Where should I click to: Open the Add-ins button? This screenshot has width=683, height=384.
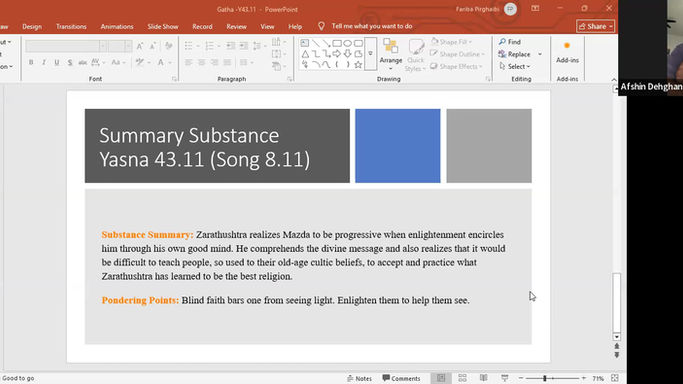(x=567, y=52)
